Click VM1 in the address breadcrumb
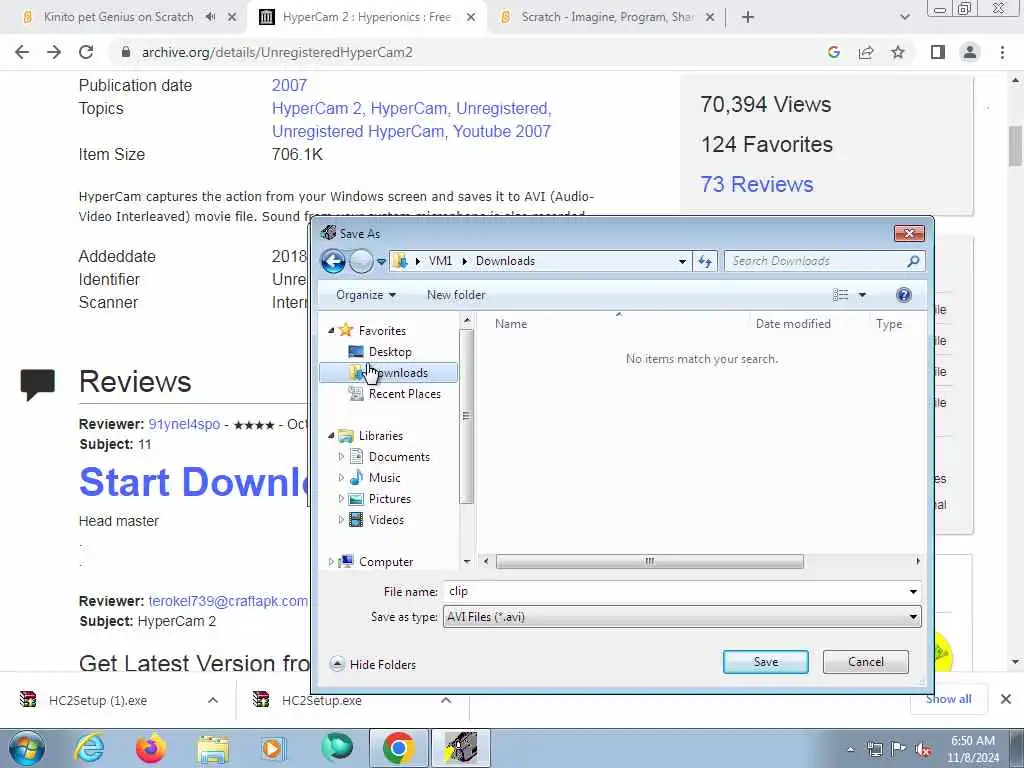1024x768 pixels. (440, 261)
